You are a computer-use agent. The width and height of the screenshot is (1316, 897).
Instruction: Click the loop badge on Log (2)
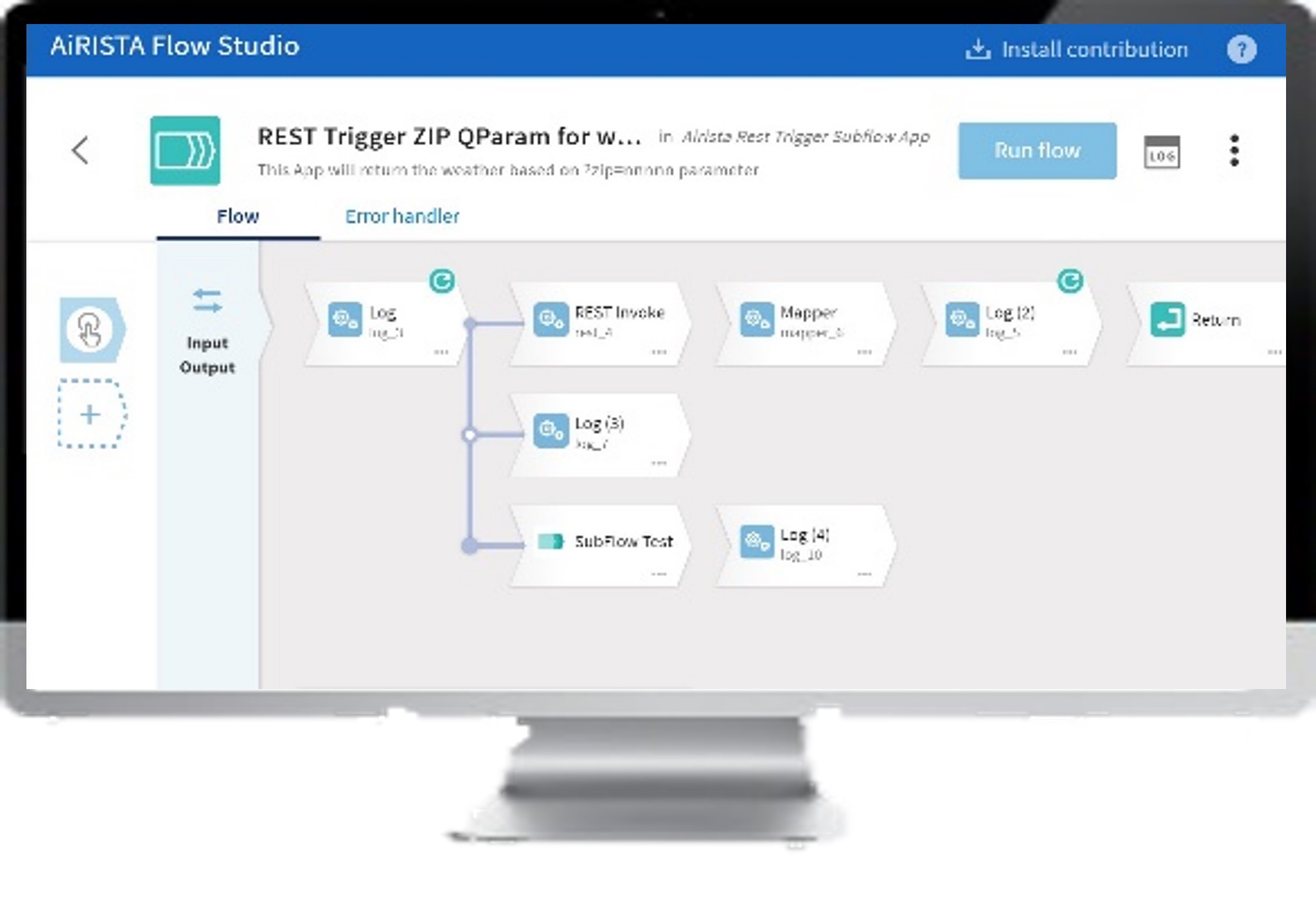click(x=1070, y=281)
